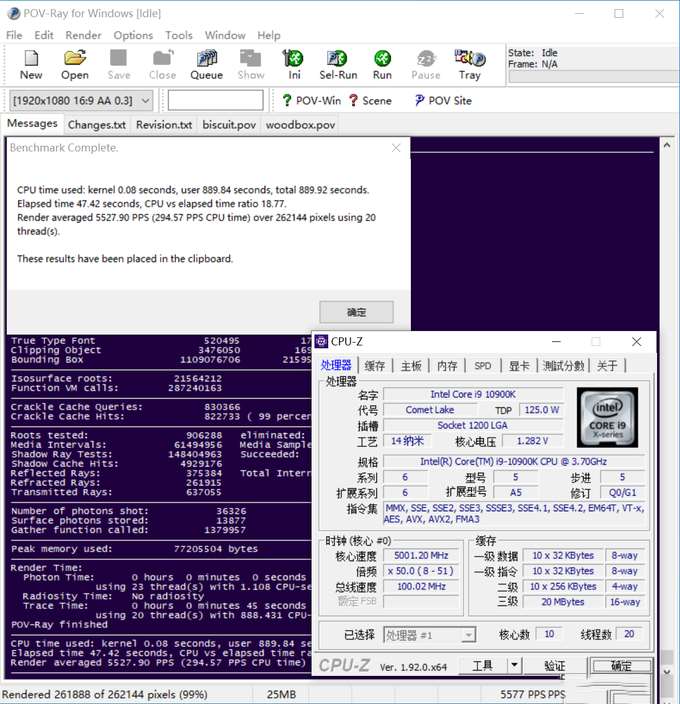The width and height of the screenshot is (680, 704).
Task: Select the CPU-Z 显卡 tab
Action: coord(519,366)
